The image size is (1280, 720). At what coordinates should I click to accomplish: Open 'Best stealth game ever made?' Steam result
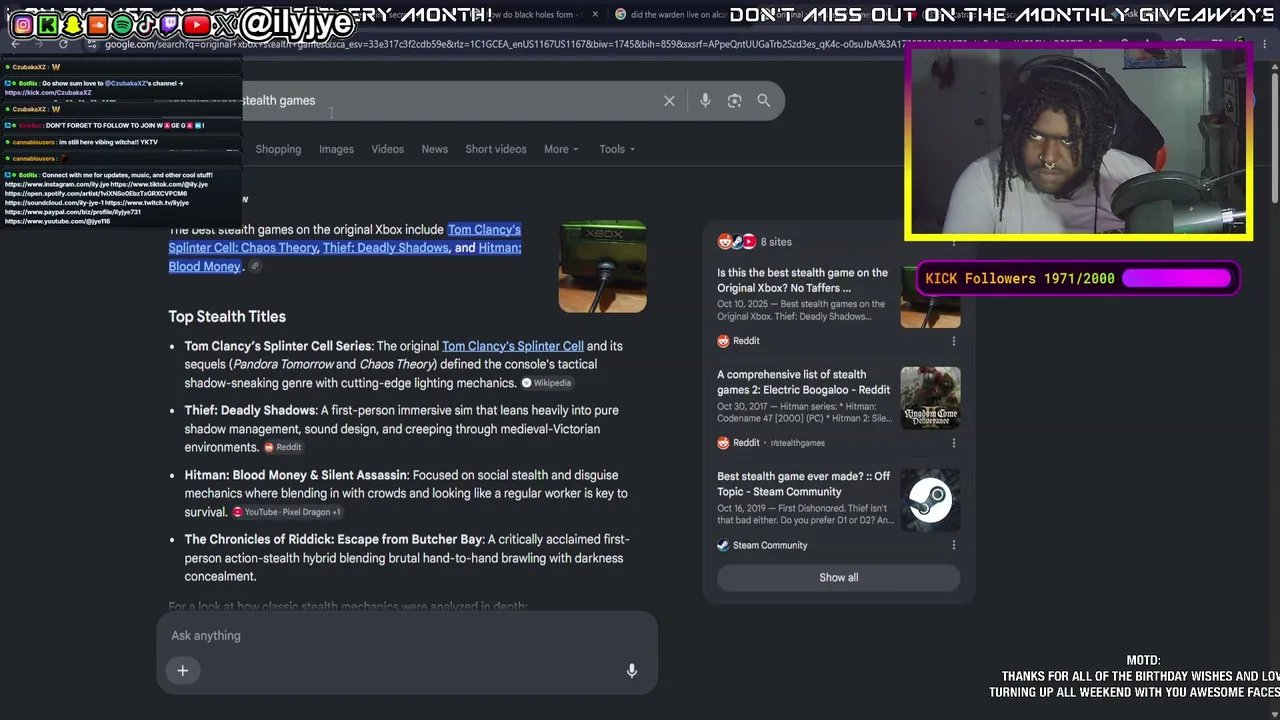click(803, 484)
